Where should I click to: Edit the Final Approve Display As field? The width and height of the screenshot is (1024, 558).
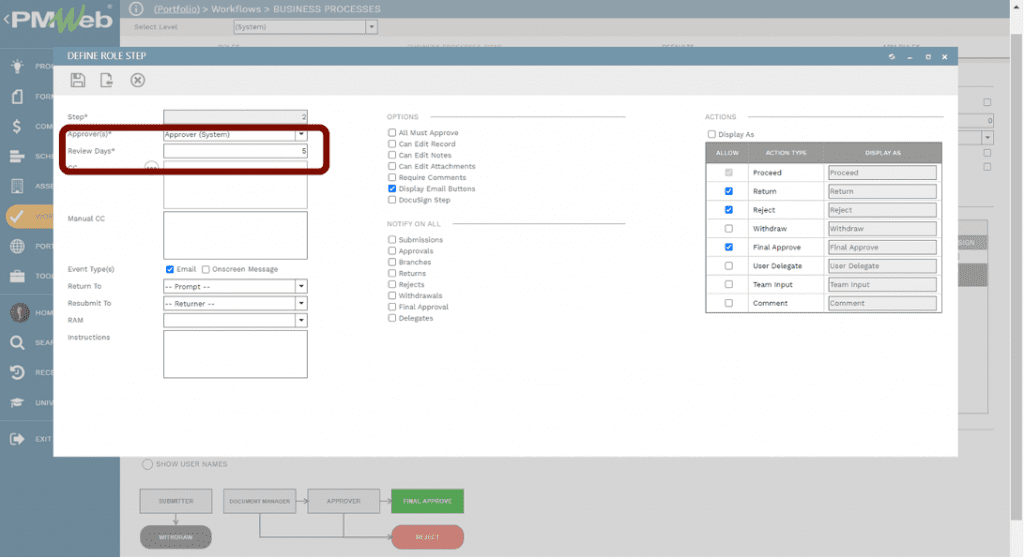pyautogui.click(x=882, y=247)
